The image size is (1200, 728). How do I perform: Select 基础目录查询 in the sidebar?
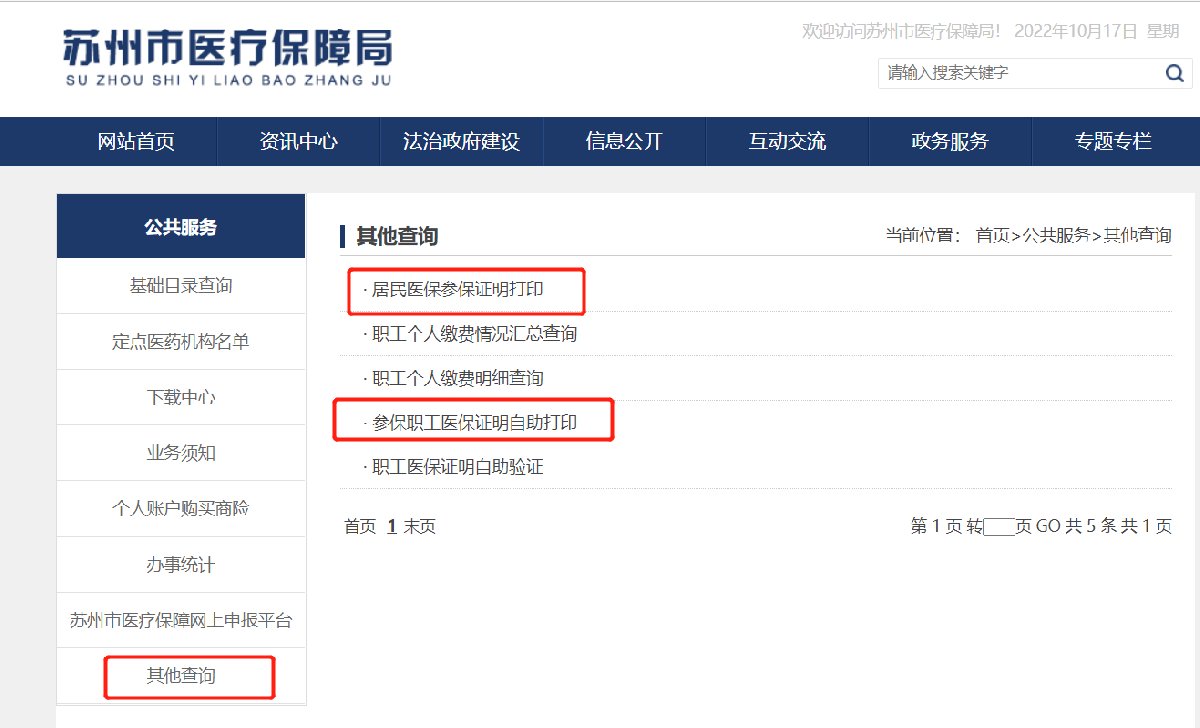coord(181,286)
